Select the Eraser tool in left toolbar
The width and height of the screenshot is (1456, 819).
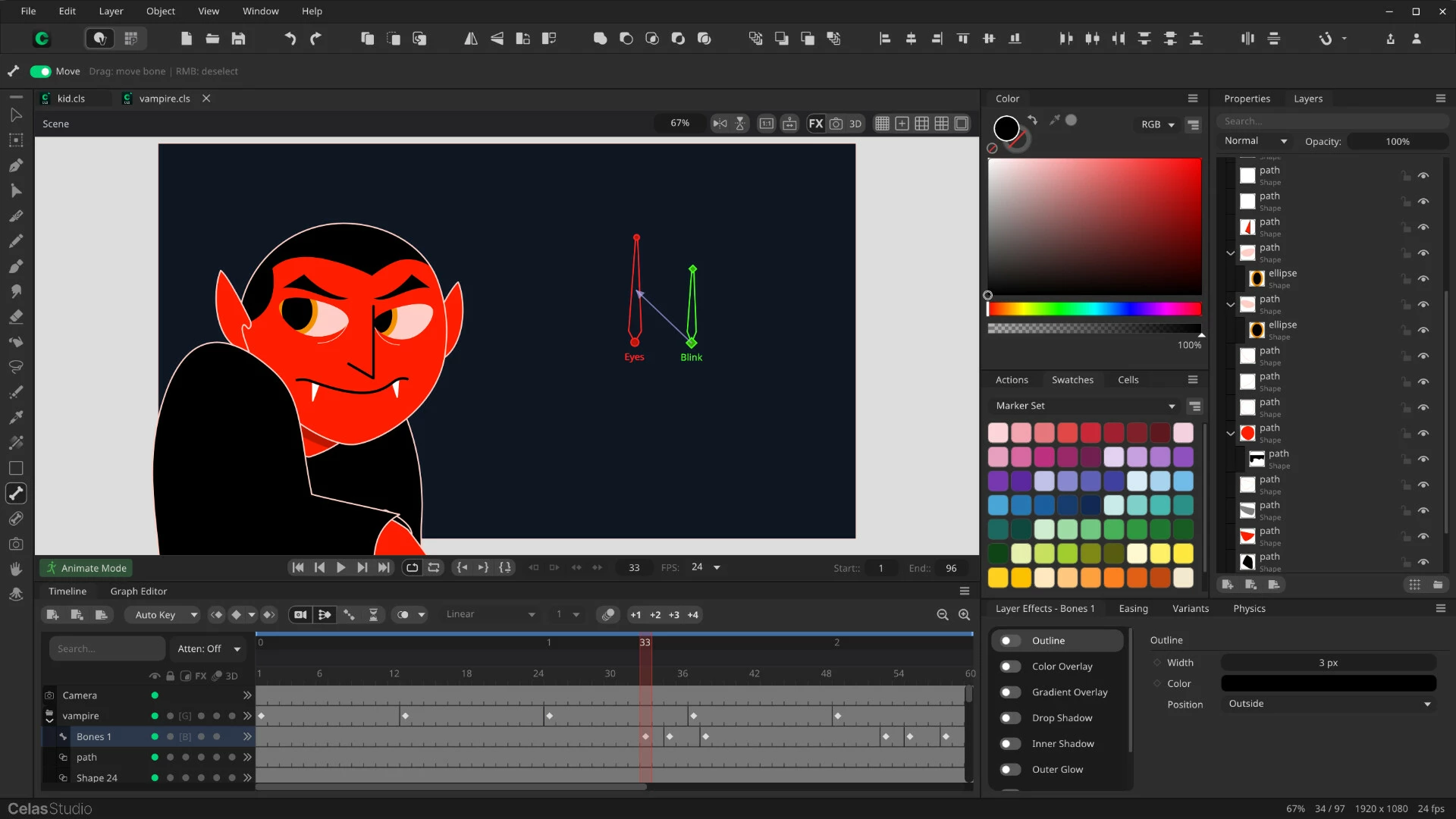15,317
